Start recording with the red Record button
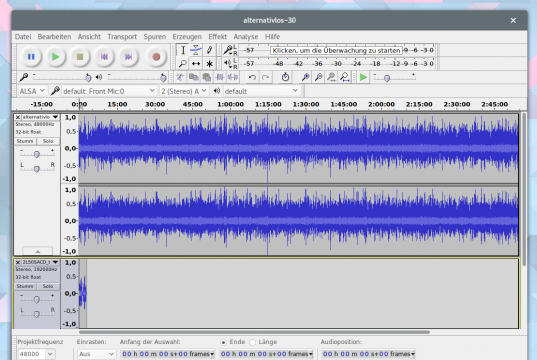537x360 pixels. coord(156,57)
